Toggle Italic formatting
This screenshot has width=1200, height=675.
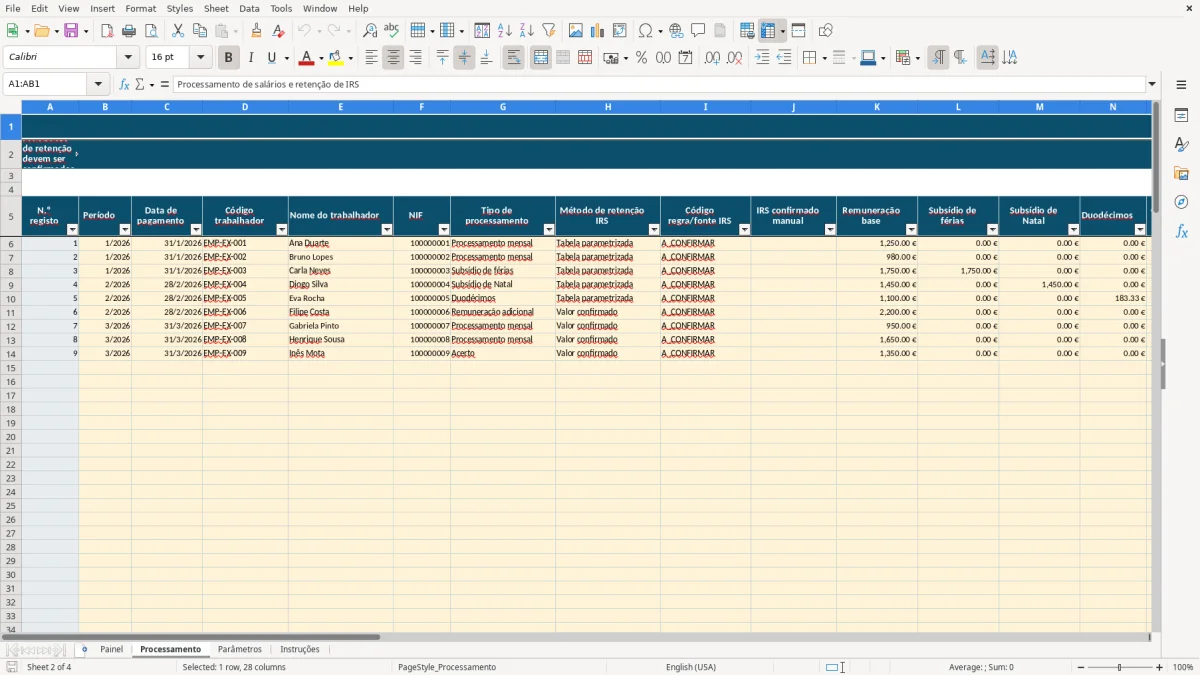click(250, 58)
